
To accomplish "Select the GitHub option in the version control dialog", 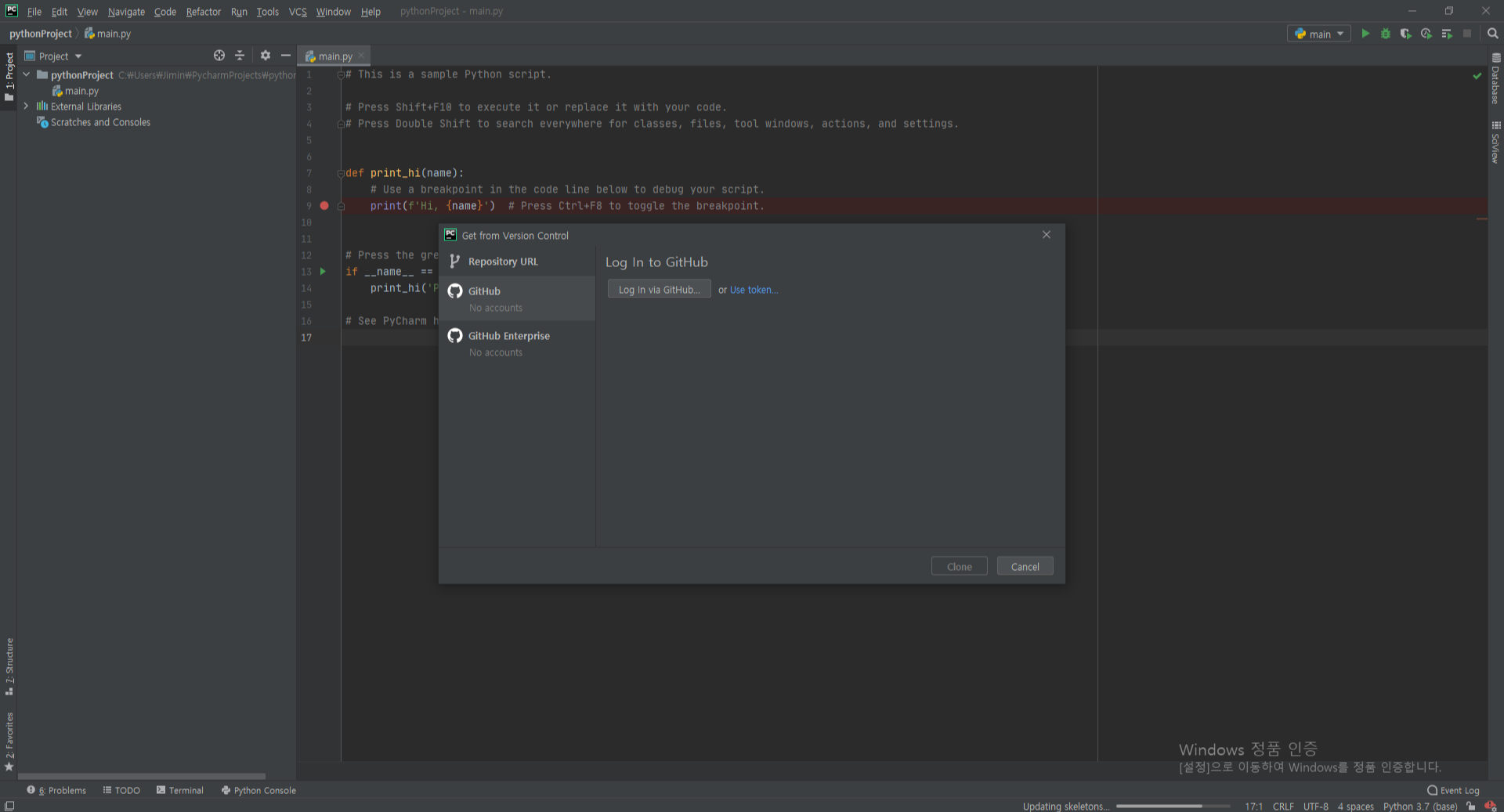I will coord(517,298).
